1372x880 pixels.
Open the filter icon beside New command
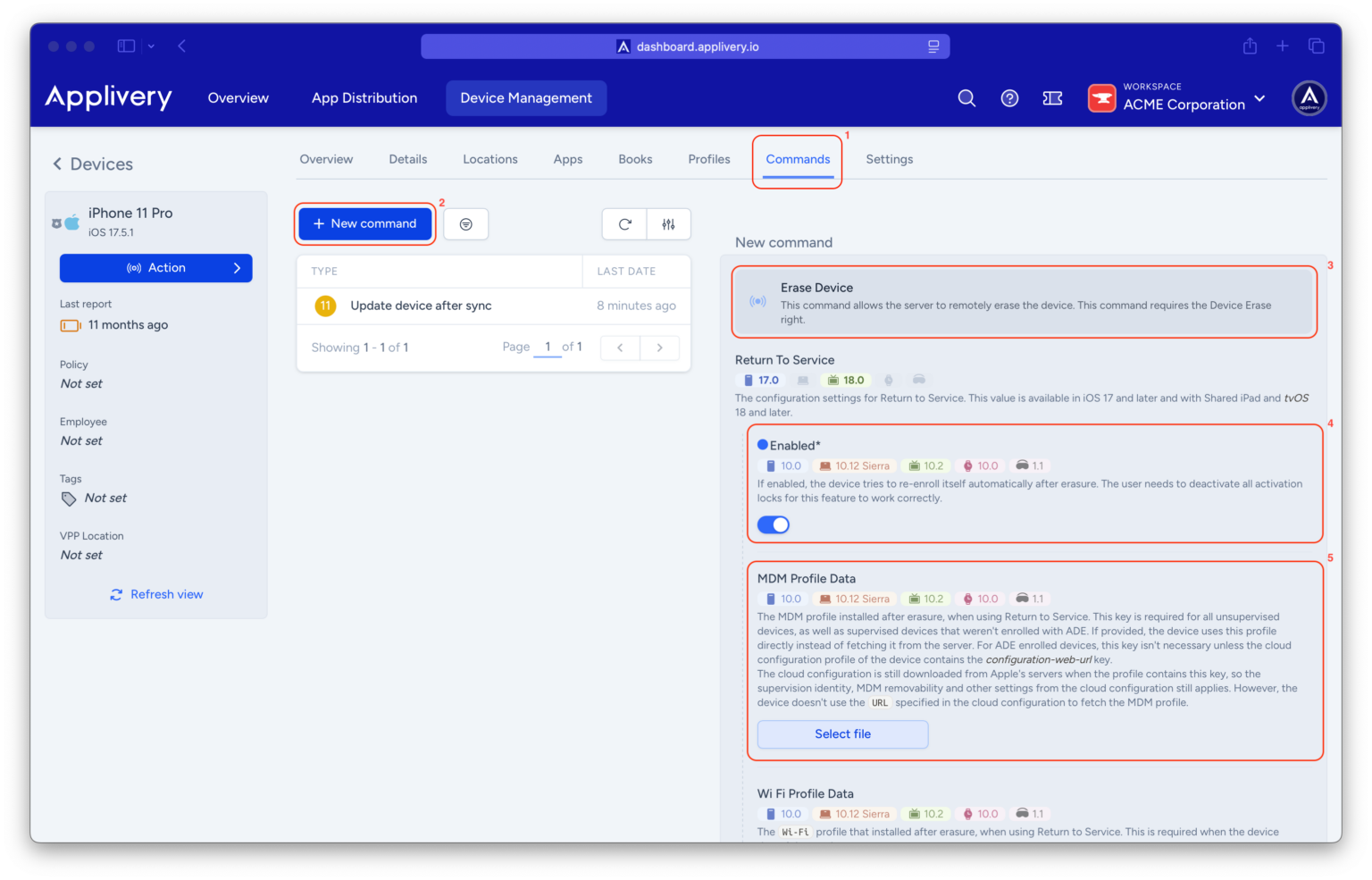click(x=465, y=224)
